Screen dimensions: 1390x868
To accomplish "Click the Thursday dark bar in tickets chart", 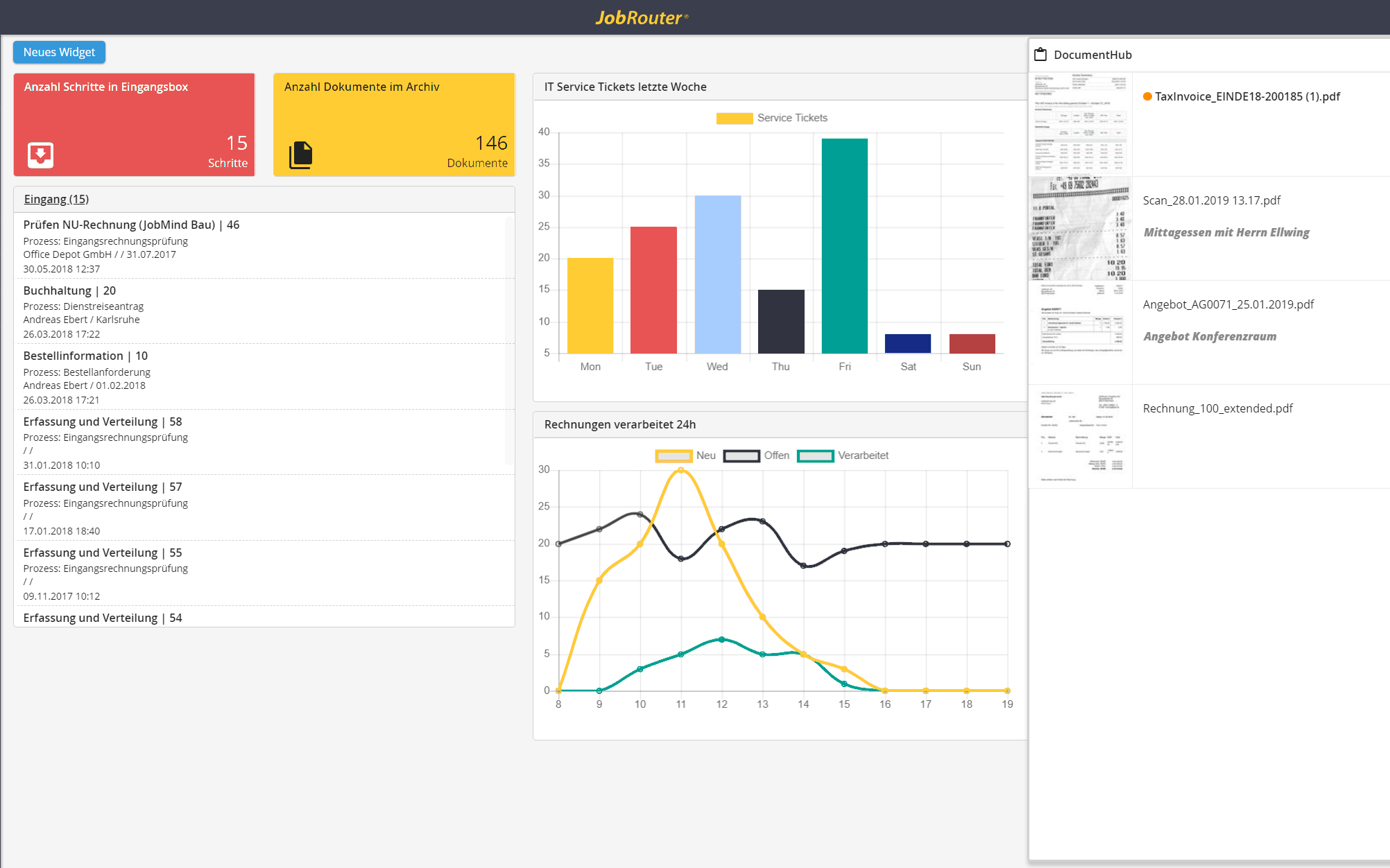I will tap(781, 322).
